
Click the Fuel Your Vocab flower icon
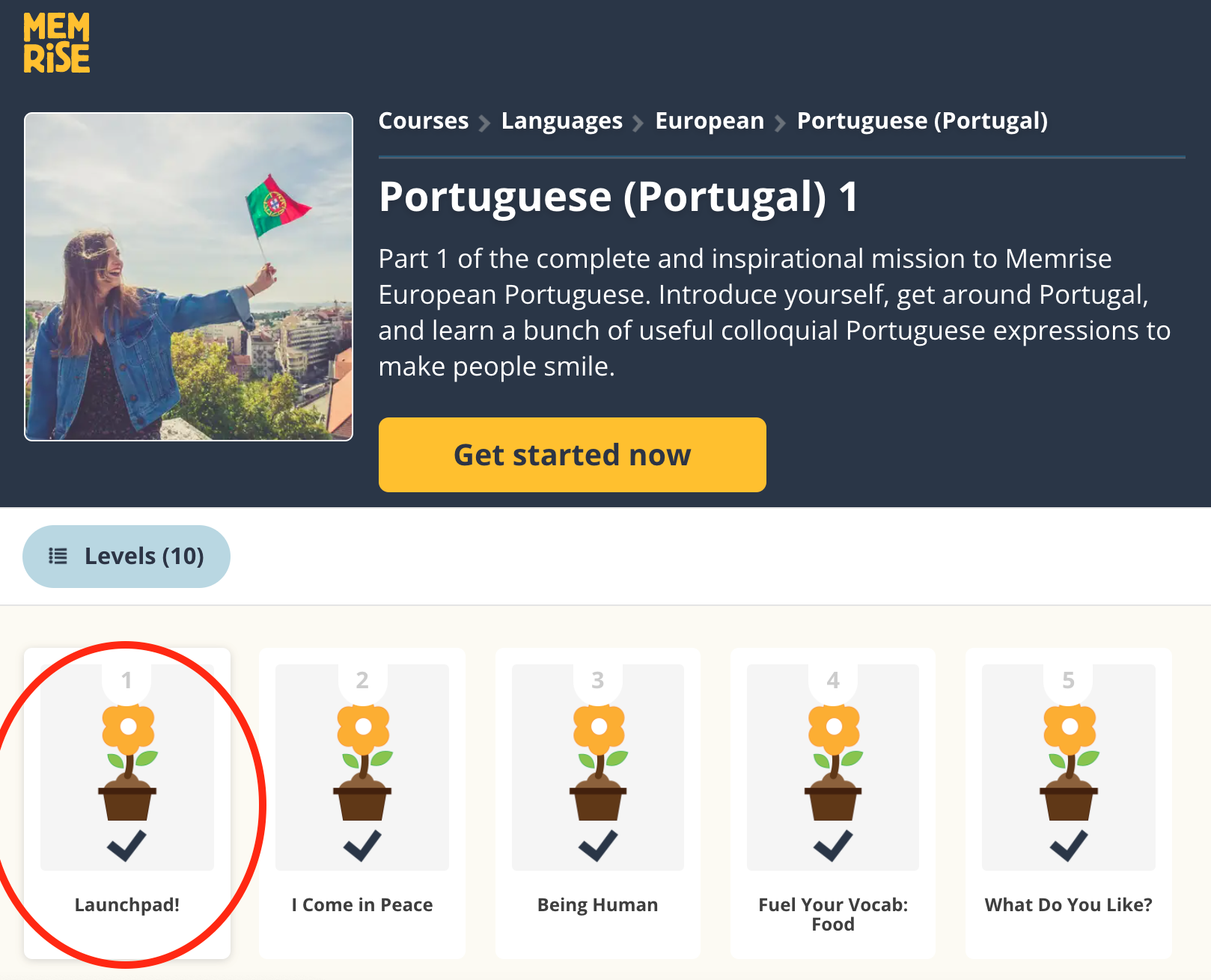[833, 763]
